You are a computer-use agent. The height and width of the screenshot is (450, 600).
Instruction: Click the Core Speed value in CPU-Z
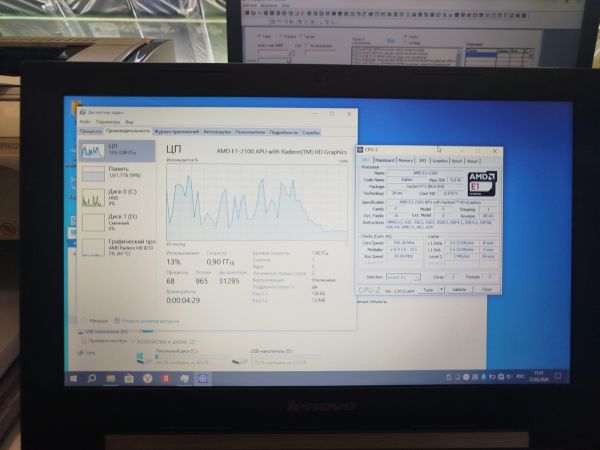pos(404,243)
